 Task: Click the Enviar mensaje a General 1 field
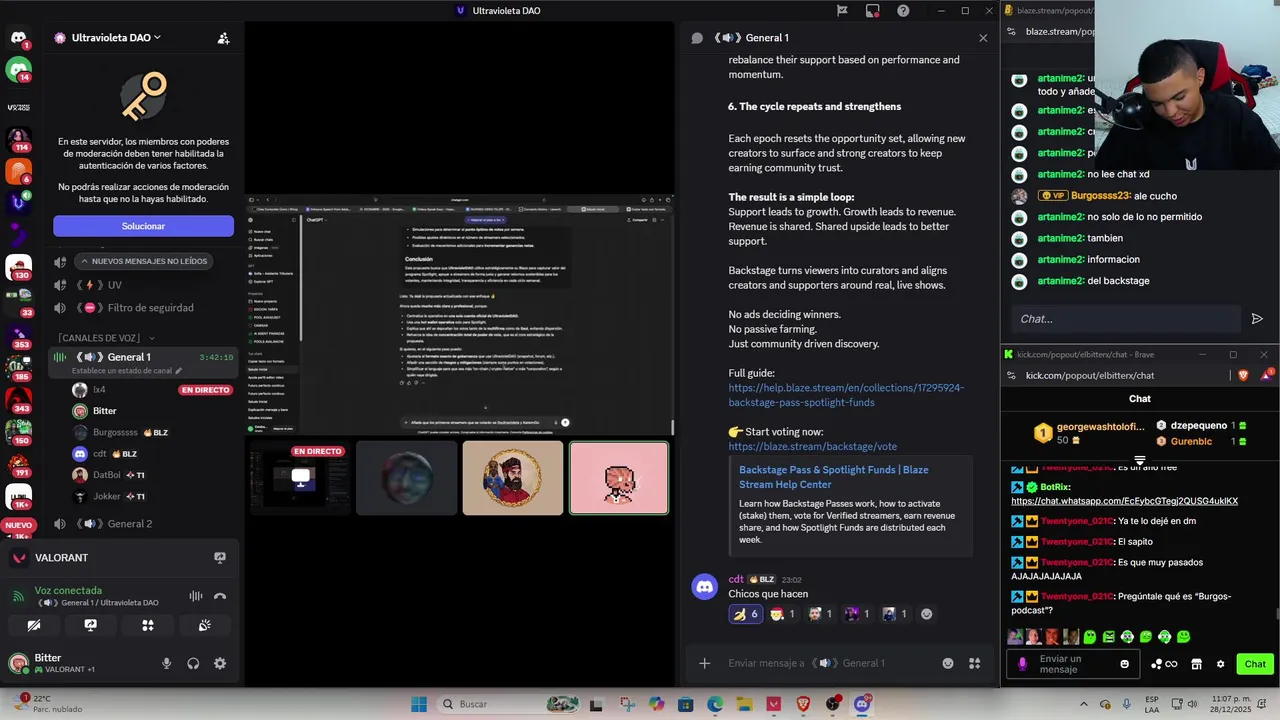pos(830,663)
